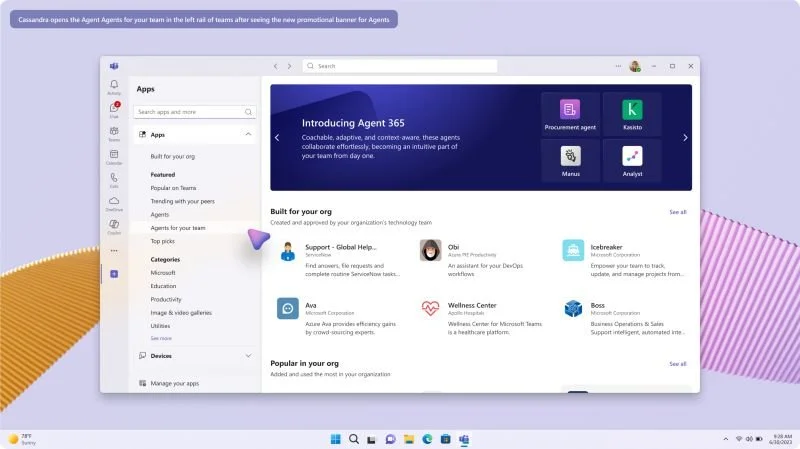Open File Explorer on taskbar
This screenshot has height=449, width=800.
(409, 439)
